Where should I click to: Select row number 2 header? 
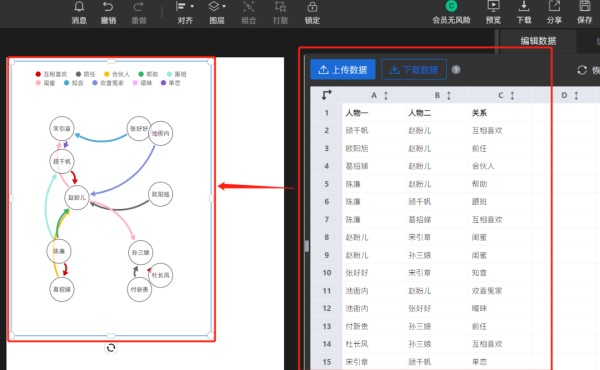[326, 130]
